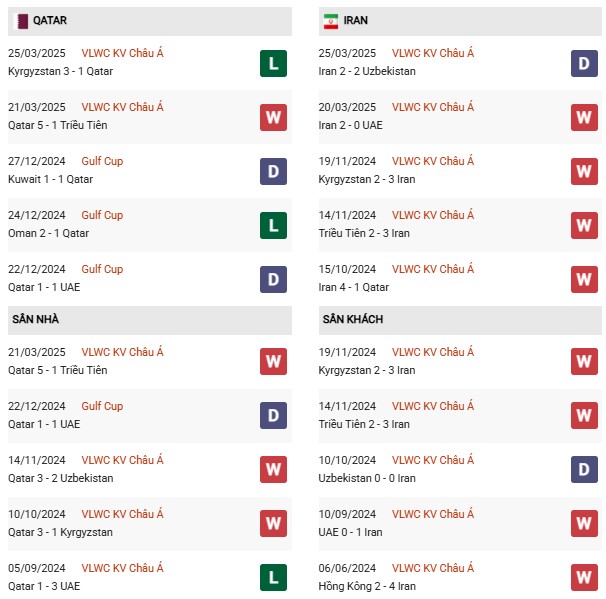This screenshot has height=599, width=606.
Task: Click the D badge for Iran 2-2 Uzbekistan
Action: (584, 63)
